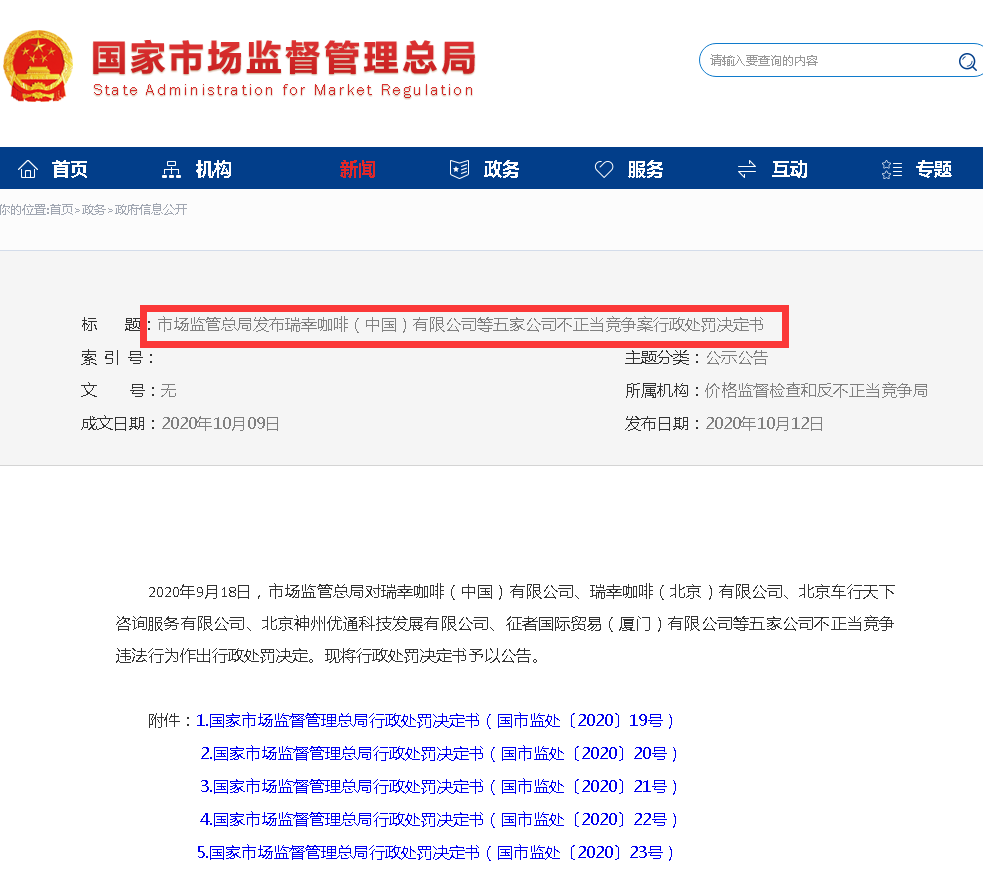Open penalty decision attachment 22号

439,819
